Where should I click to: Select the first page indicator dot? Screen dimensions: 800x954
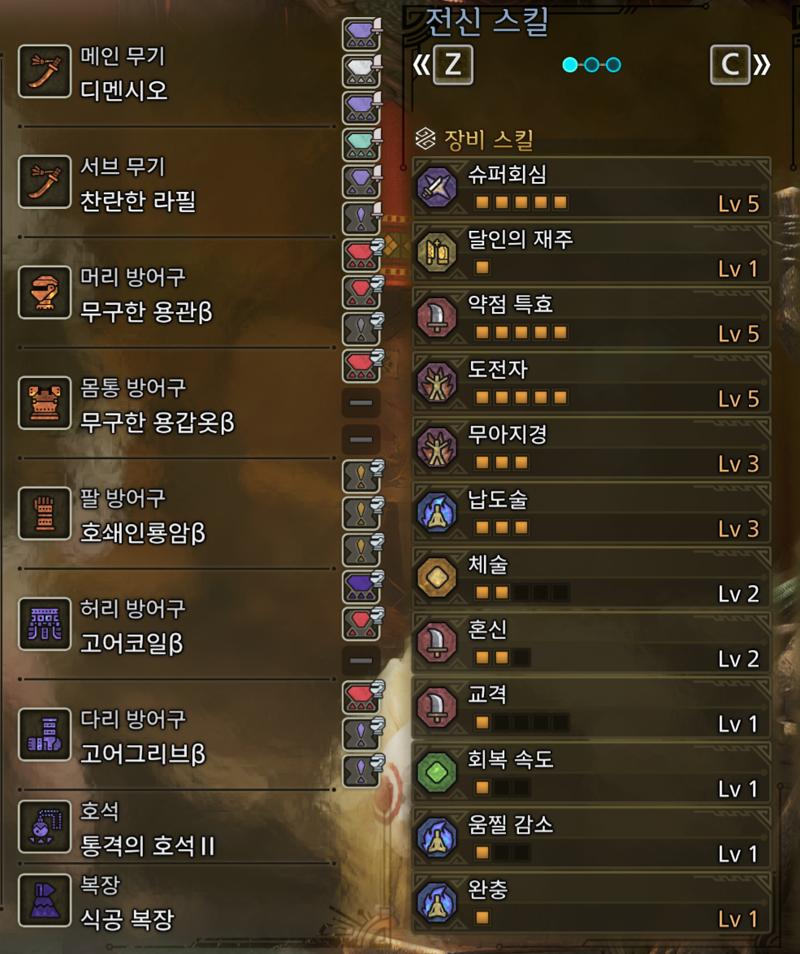click(x=570, y=64)
